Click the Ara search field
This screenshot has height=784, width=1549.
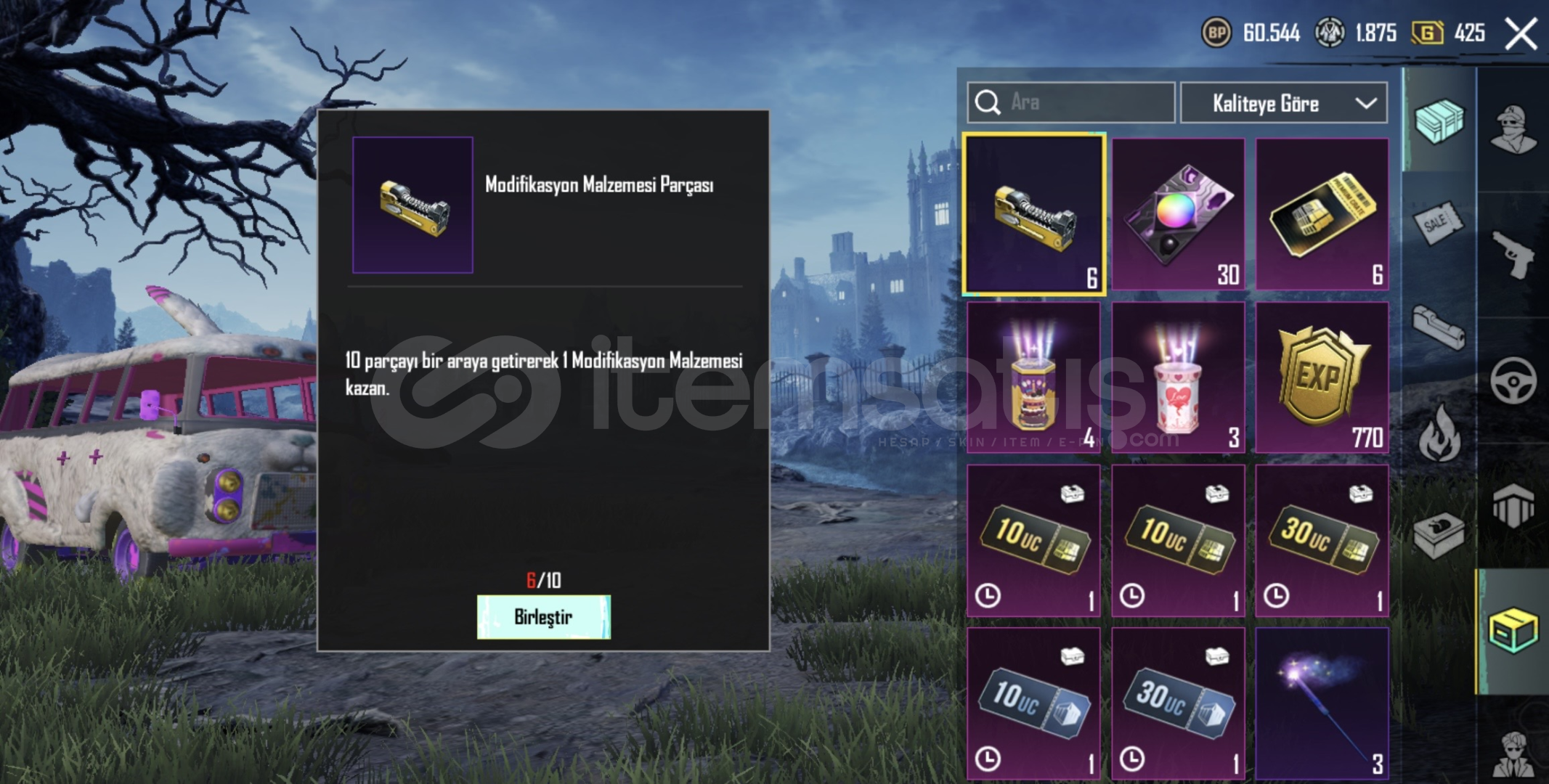1071,102
